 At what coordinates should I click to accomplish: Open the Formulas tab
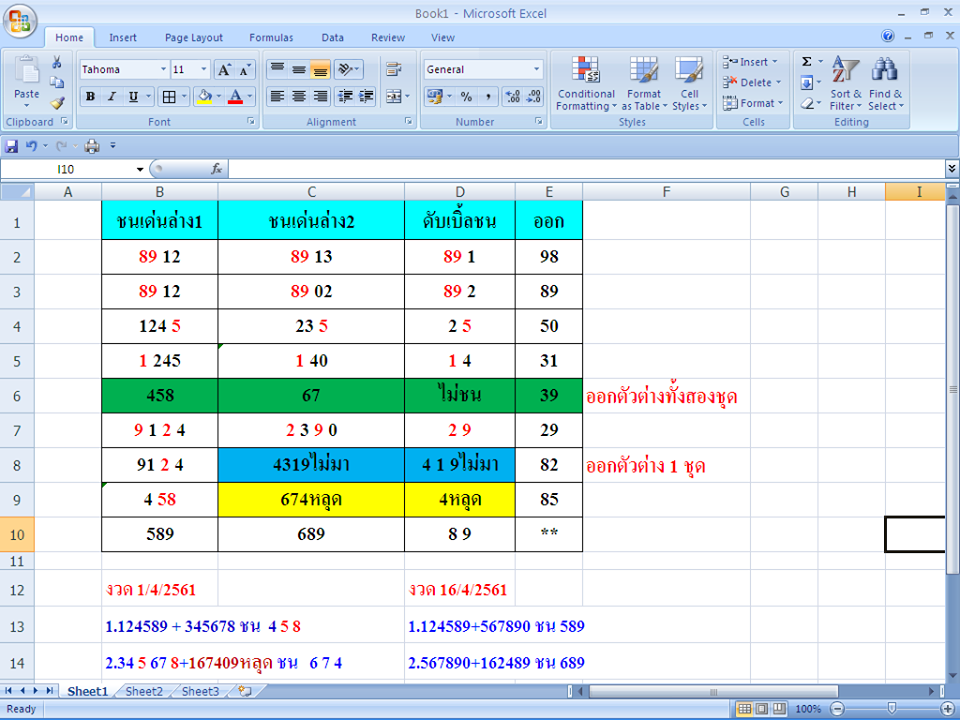click(271, 37)
